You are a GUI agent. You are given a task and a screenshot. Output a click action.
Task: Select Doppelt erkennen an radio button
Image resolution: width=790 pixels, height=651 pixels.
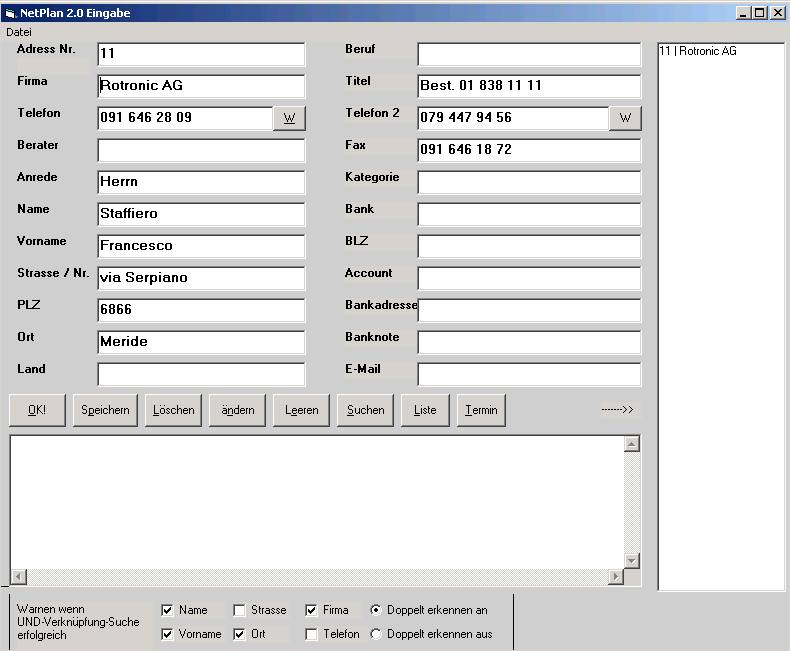375,610
